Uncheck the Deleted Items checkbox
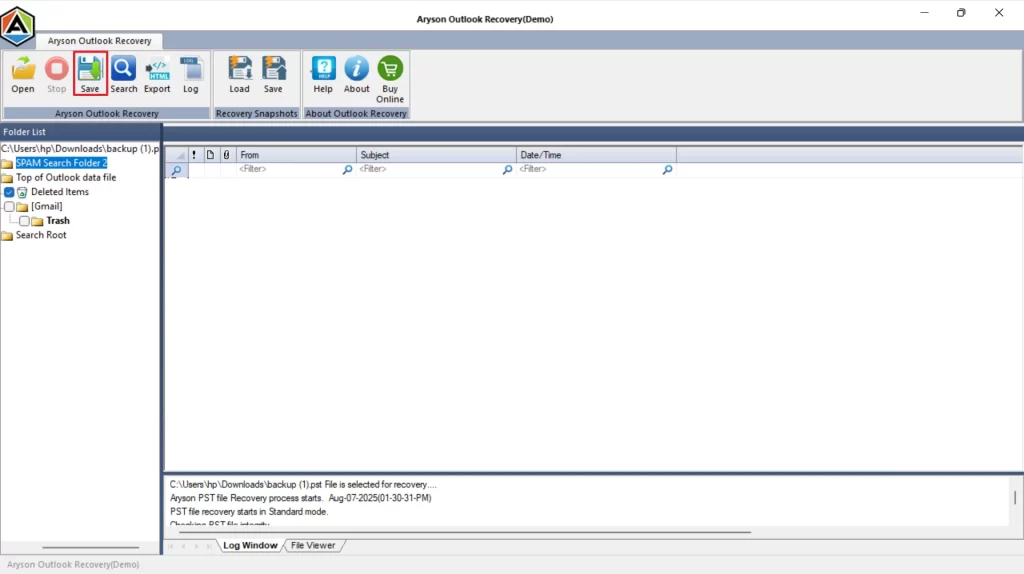Image resolution: width=1024 pixels, height=574 pixels. (9, 192)
